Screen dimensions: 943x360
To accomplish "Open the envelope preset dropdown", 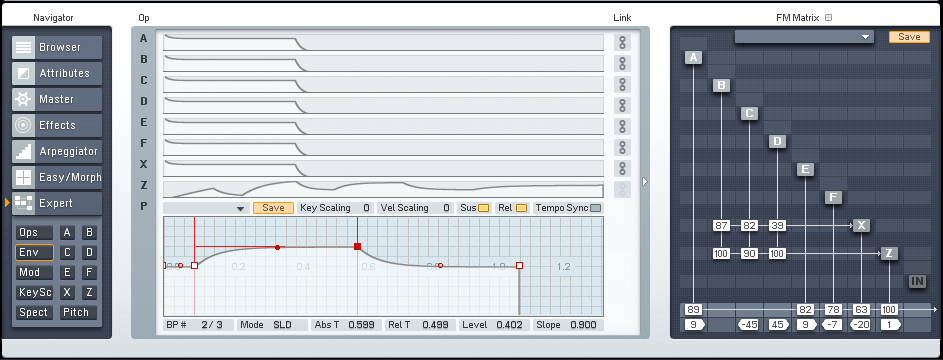I will click(206, 208).
